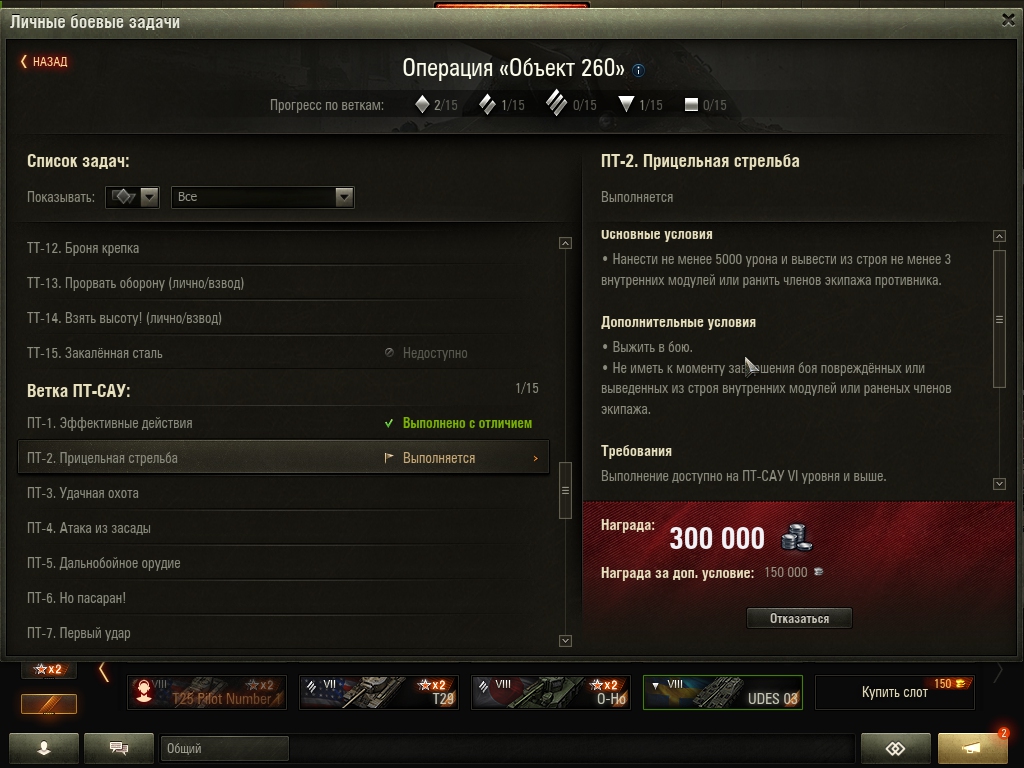Choose the UDES 03 tank in carousel

coord(723,692)
